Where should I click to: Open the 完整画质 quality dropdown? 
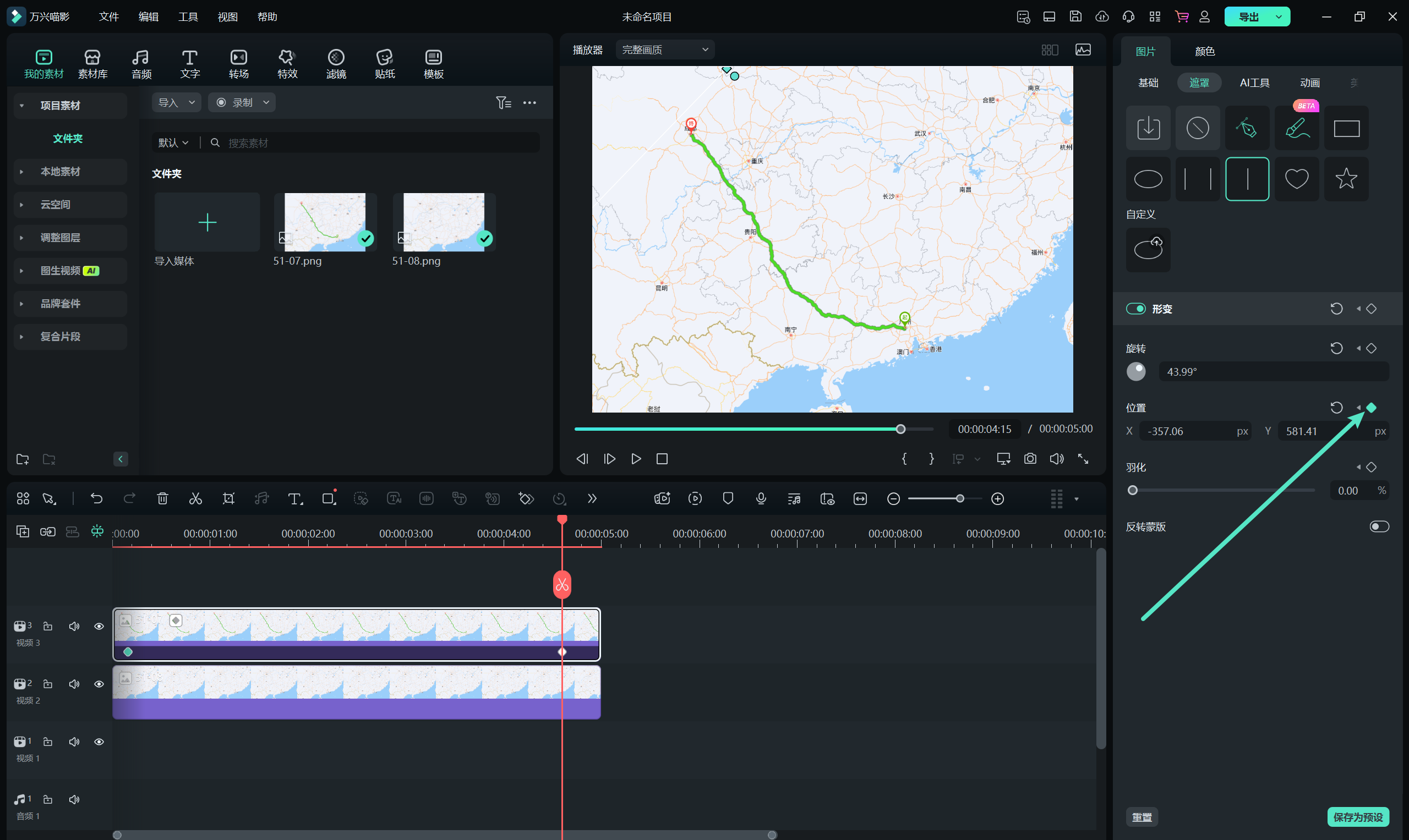click(x=664, y=50)
